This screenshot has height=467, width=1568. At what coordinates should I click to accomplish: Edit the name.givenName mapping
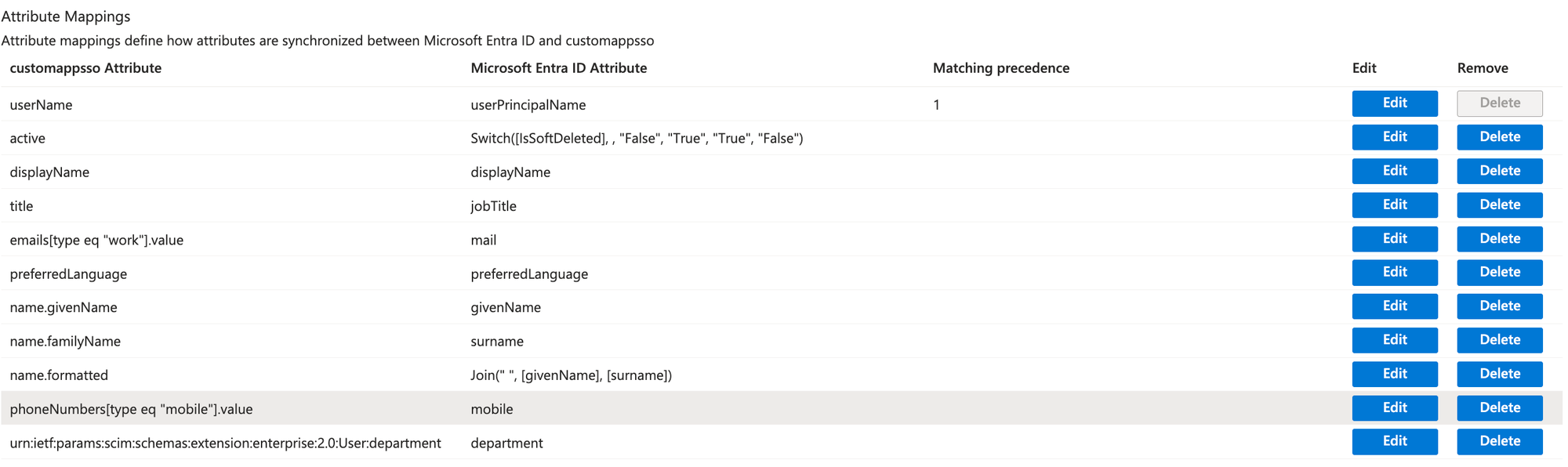(x=1394, y=306)
